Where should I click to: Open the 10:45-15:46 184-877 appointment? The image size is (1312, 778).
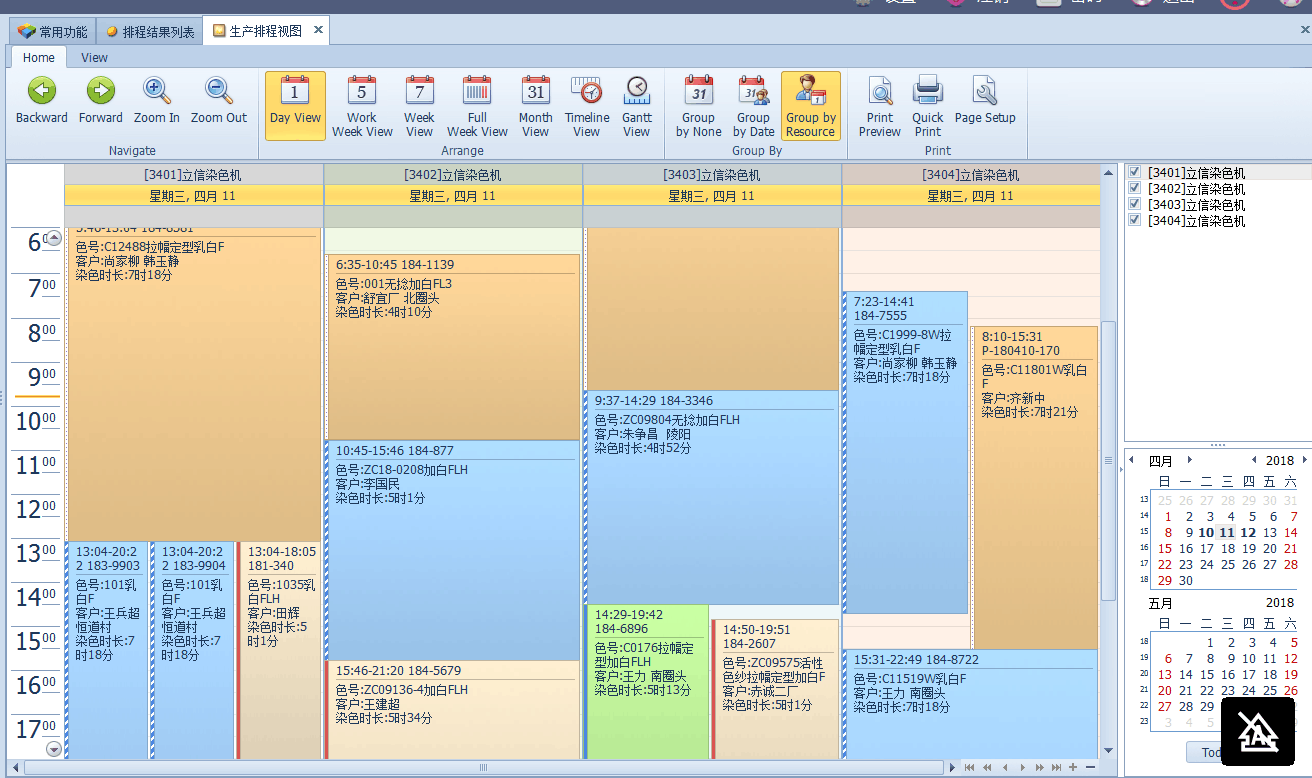(x=453, y=550)
